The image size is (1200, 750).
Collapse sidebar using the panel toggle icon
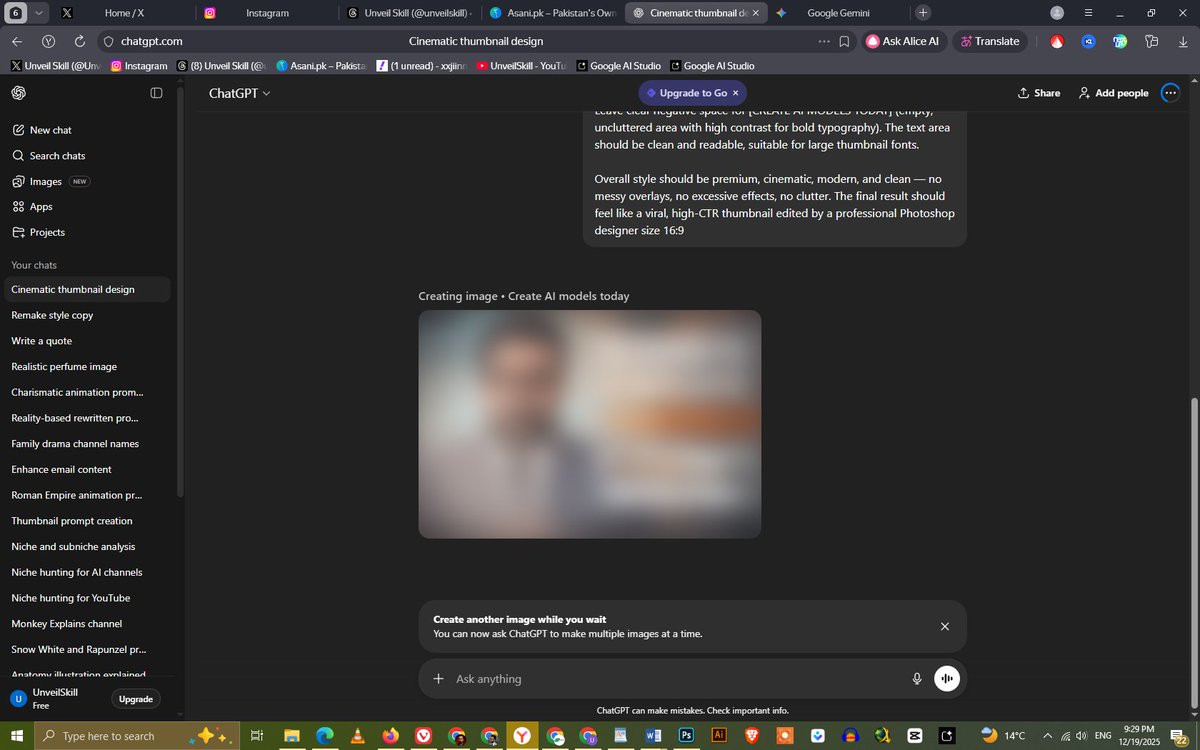tap(157, 93)
